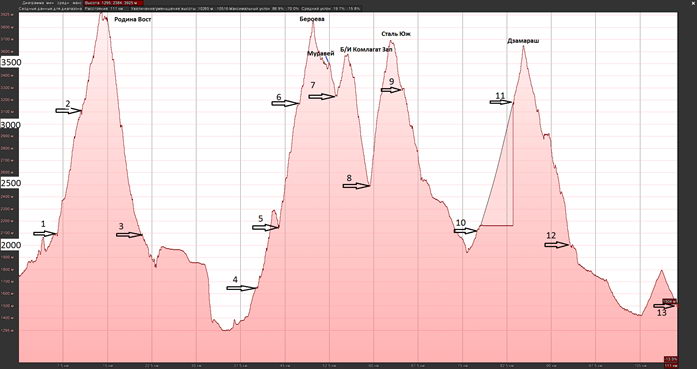Click the red distance readout at bottom right

coord(671,365)
